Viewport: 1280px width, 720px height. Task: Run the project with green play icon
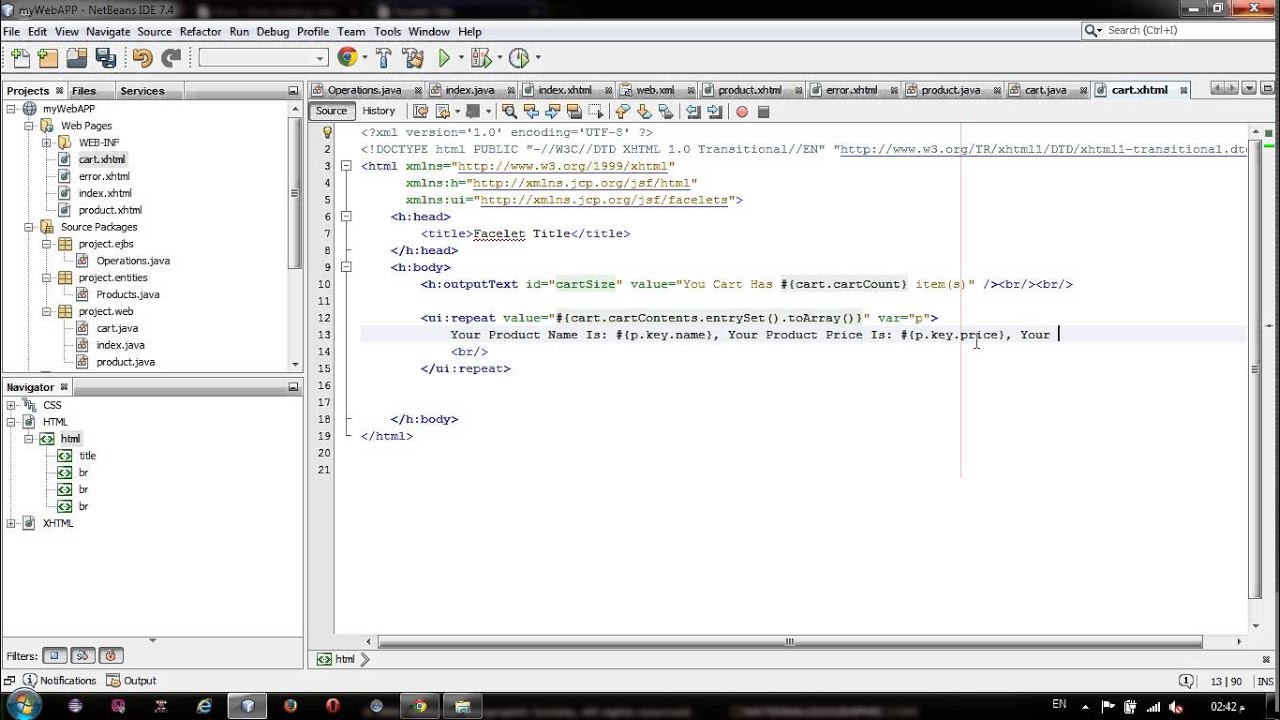[x=444, y=58]
